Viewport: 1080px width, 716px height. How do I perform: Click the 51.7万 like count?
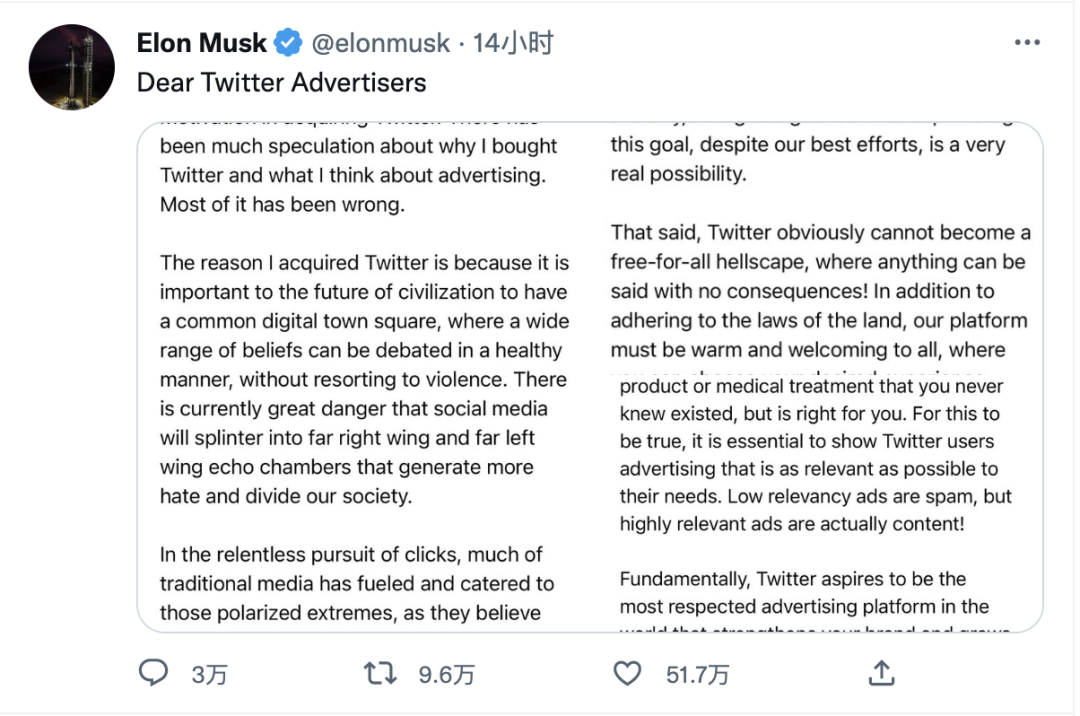tap(697, 675)
